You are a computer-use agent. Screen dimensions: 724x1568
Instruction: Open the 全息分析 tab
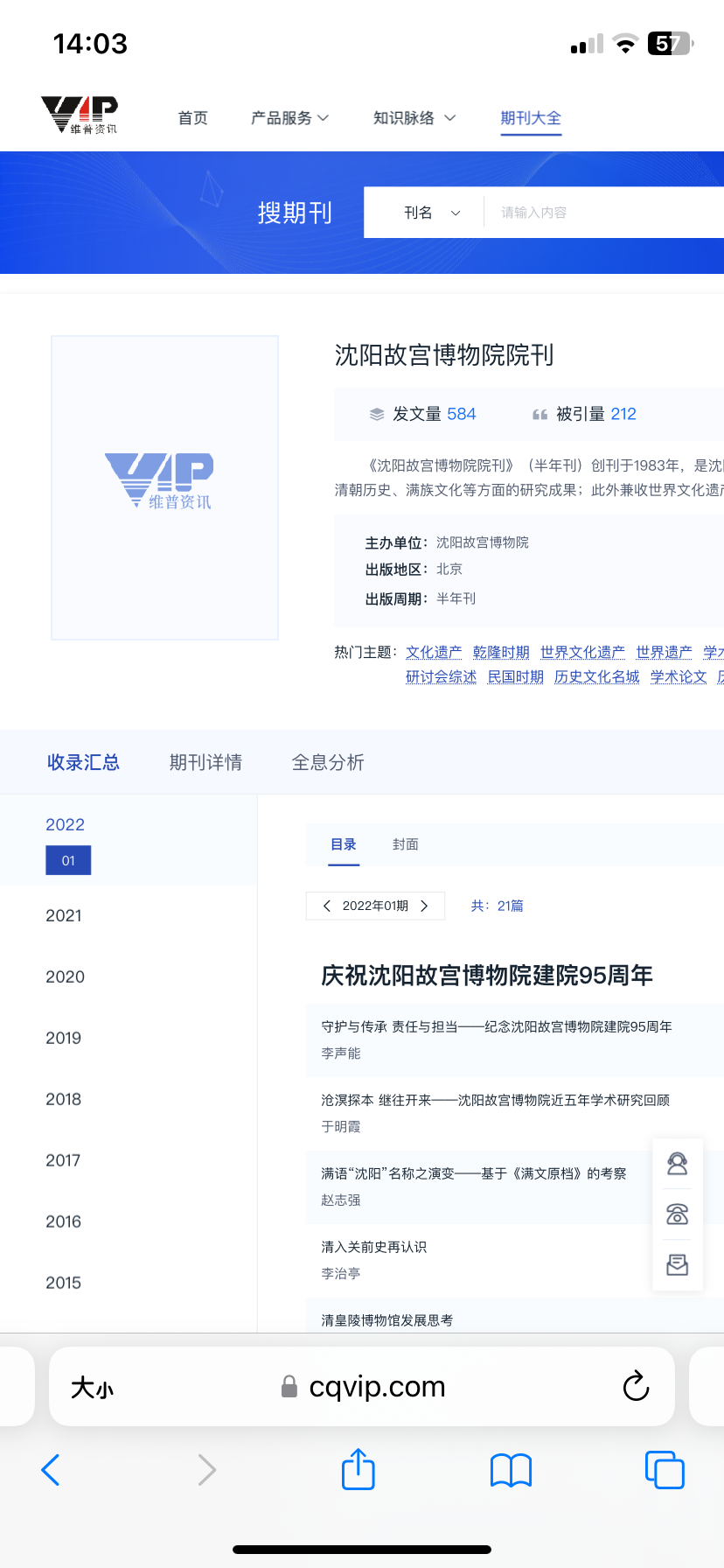click(x=328, y=762)
